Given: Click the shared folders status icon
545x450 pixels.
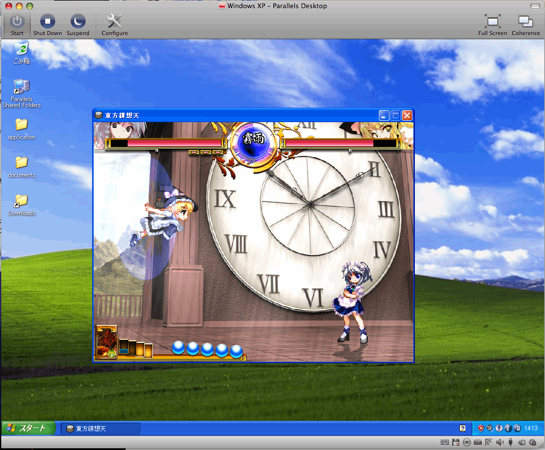Looking at the screenshot, I should [x=522, y=442].
